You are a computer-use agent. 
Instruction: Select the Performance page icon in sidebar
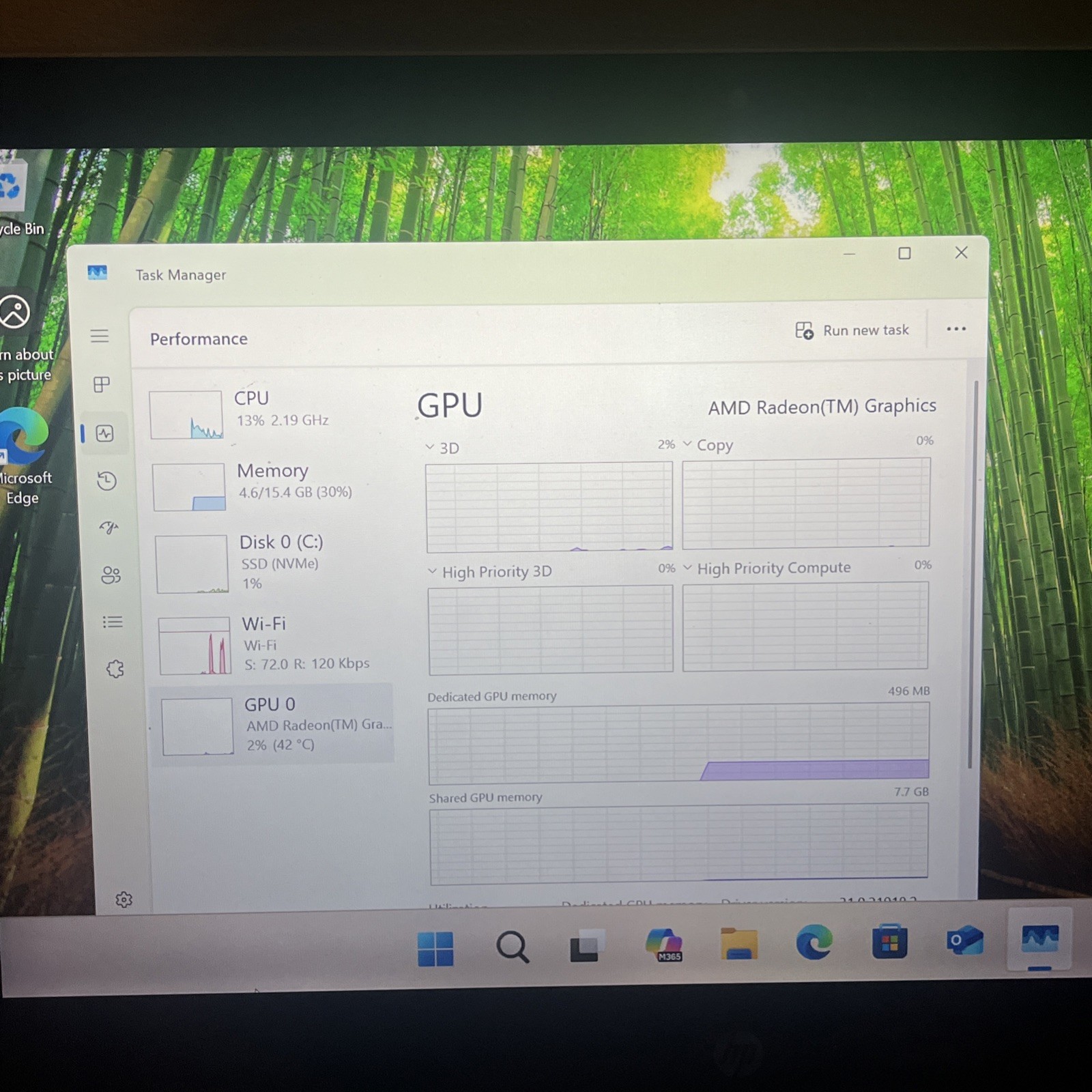(105, 433)
